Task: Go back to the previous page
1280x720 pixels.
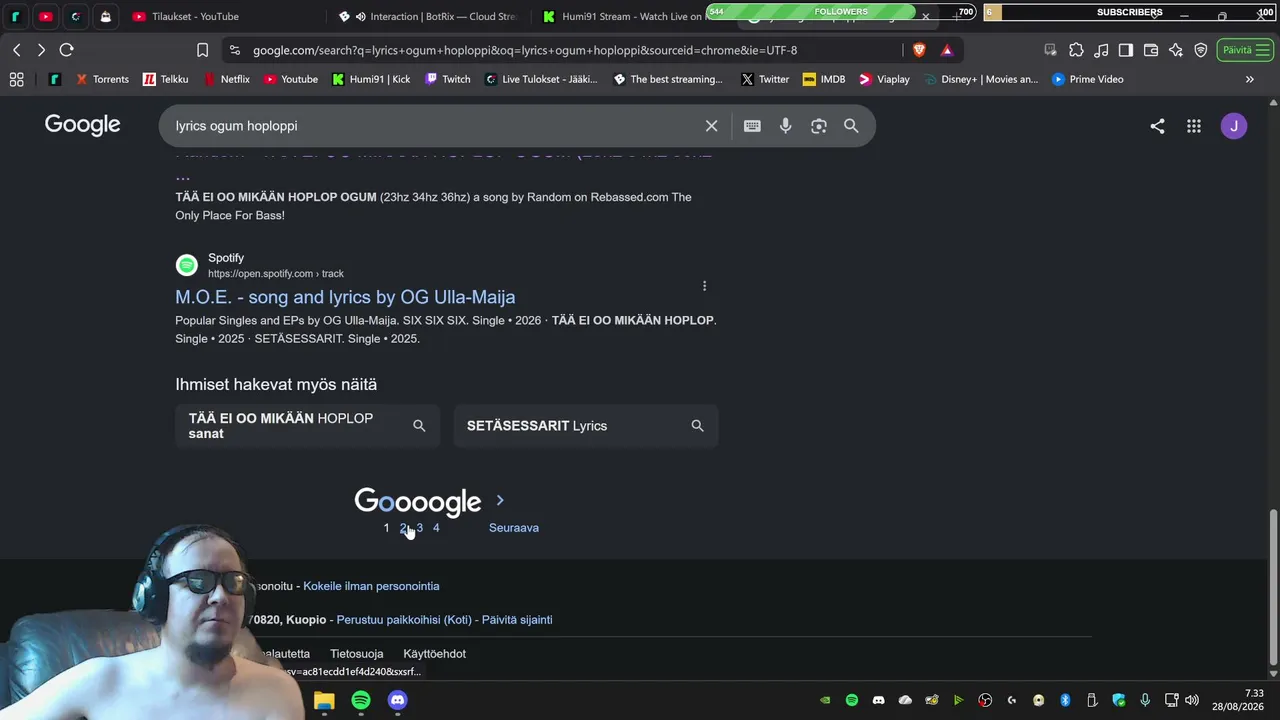Action: (17, 50)
